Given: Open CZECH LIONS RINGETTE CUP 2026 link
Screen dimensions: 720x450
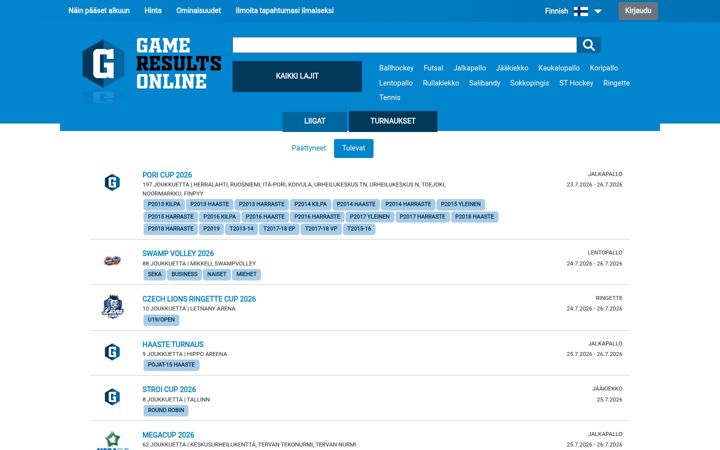Looking at the screenshot, I should tap(199, 299).
